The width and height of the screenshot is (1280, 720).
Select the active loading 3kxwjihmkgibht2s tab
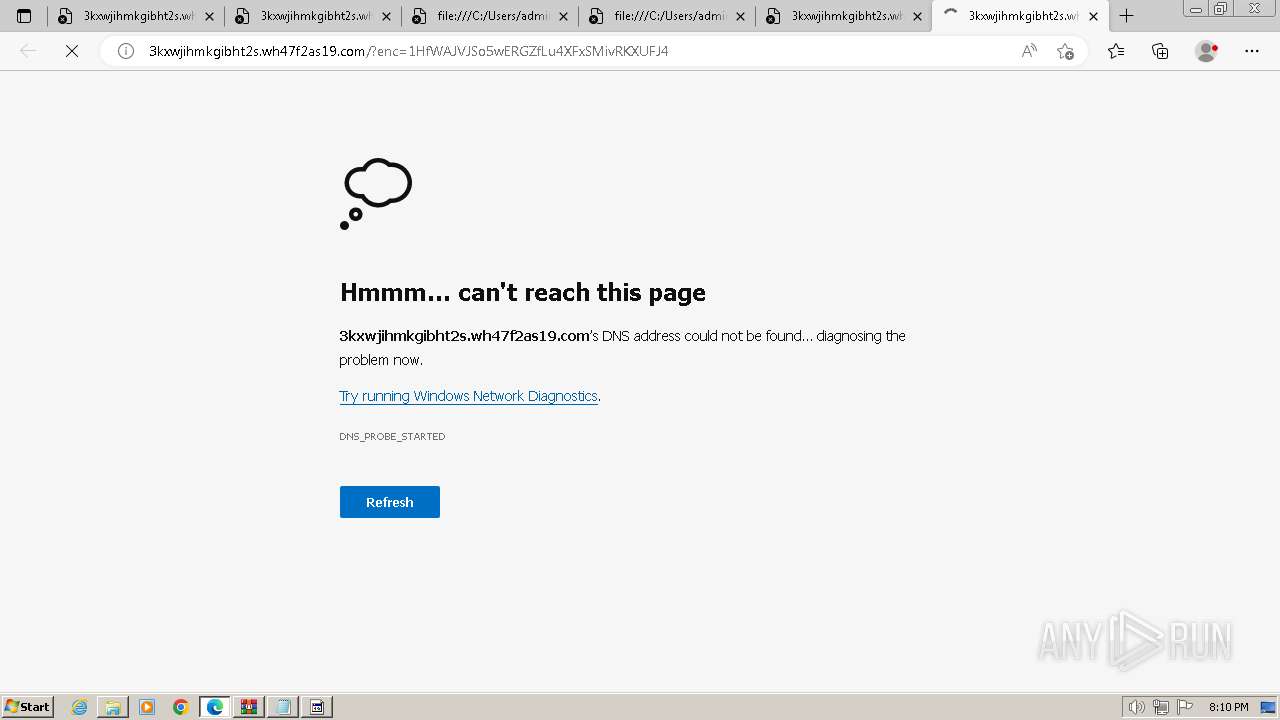point(1021,16)
